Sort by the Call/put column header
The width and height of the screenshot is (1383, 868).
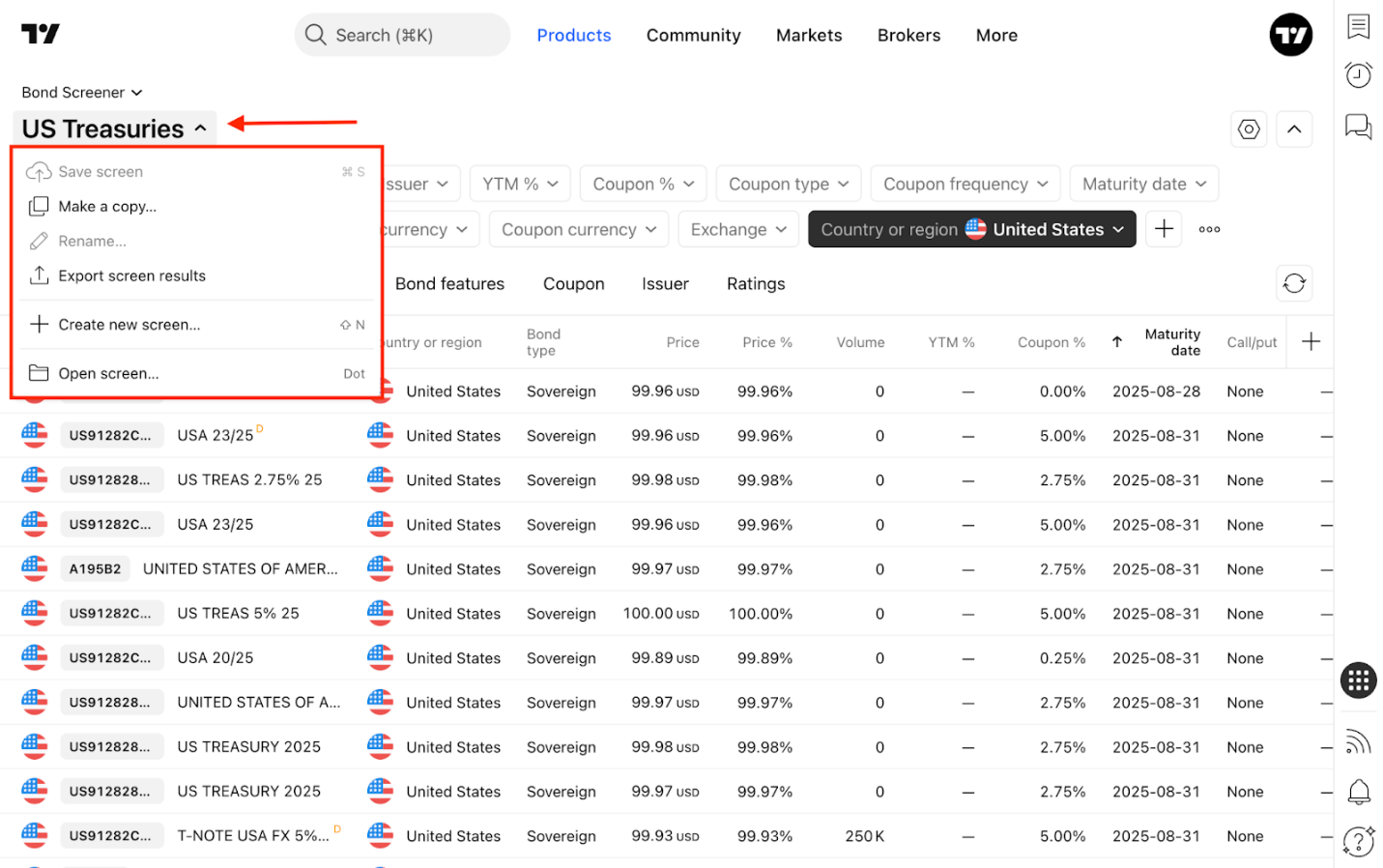(x=1252, y=342)
